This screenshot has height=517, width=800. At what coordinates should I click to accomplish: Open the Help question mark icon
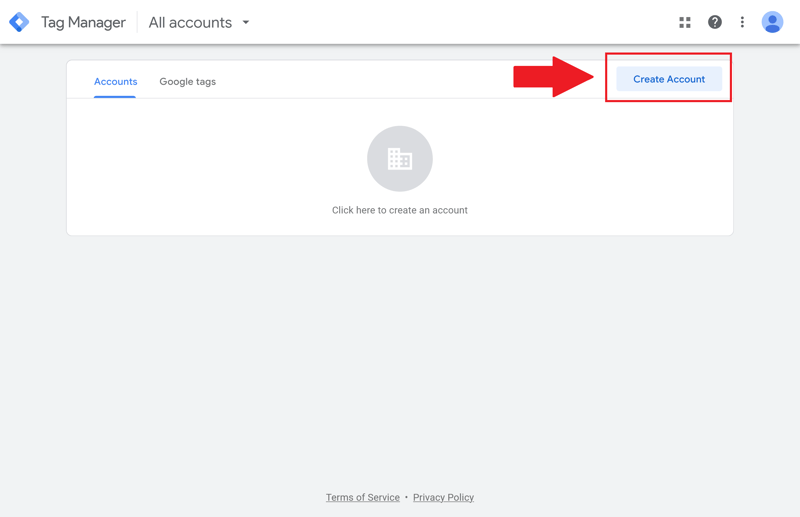click(715, 22)
